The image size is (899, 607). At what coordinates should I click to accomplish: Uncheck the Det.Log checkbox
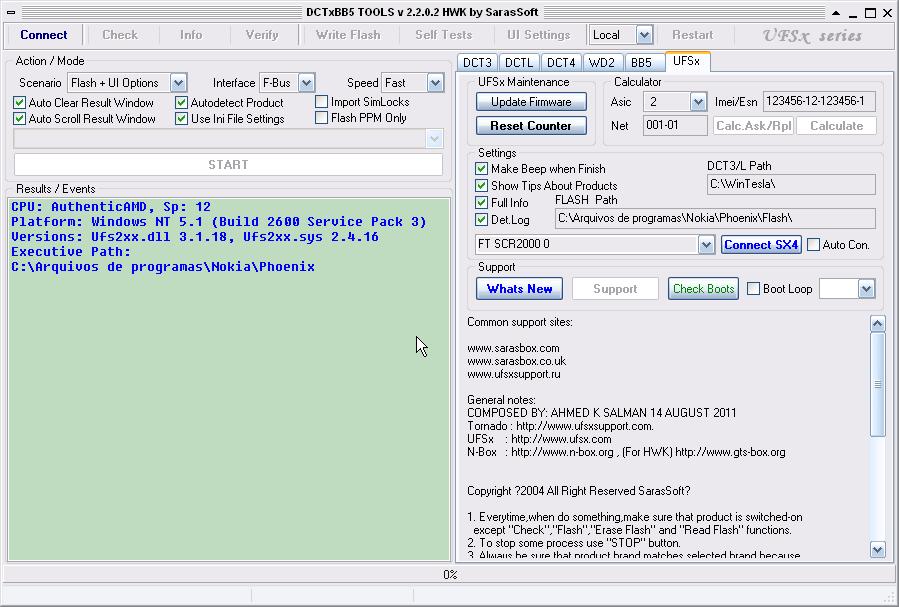482,220
